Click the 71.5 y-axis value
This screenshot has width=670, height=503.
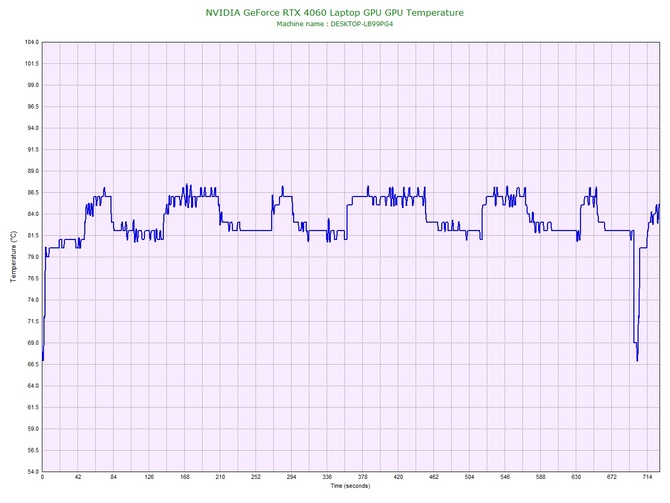coord(32,321)
